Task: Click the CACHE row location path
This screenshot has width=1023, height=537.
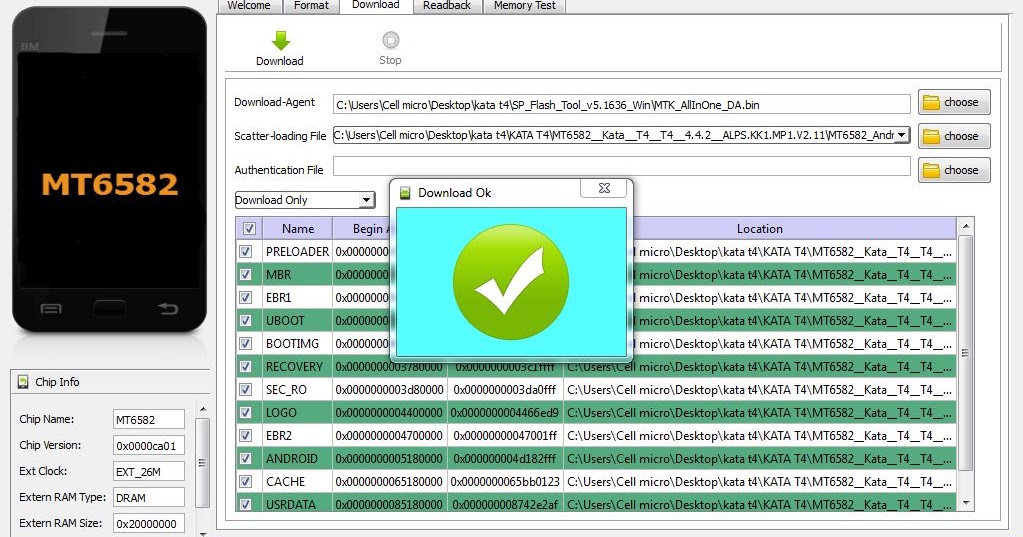Action: pyautogui.click(x=759, y=482)
